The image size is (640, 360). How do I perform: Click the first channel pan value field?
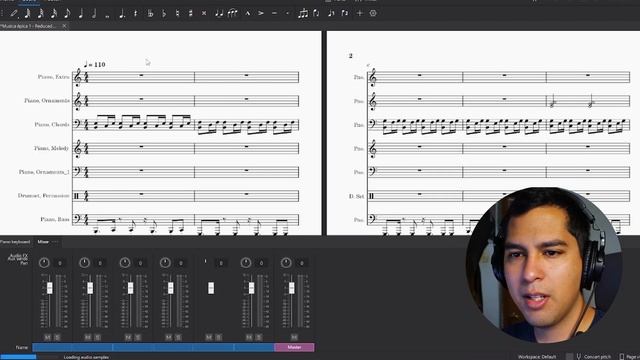pos(60,263)
